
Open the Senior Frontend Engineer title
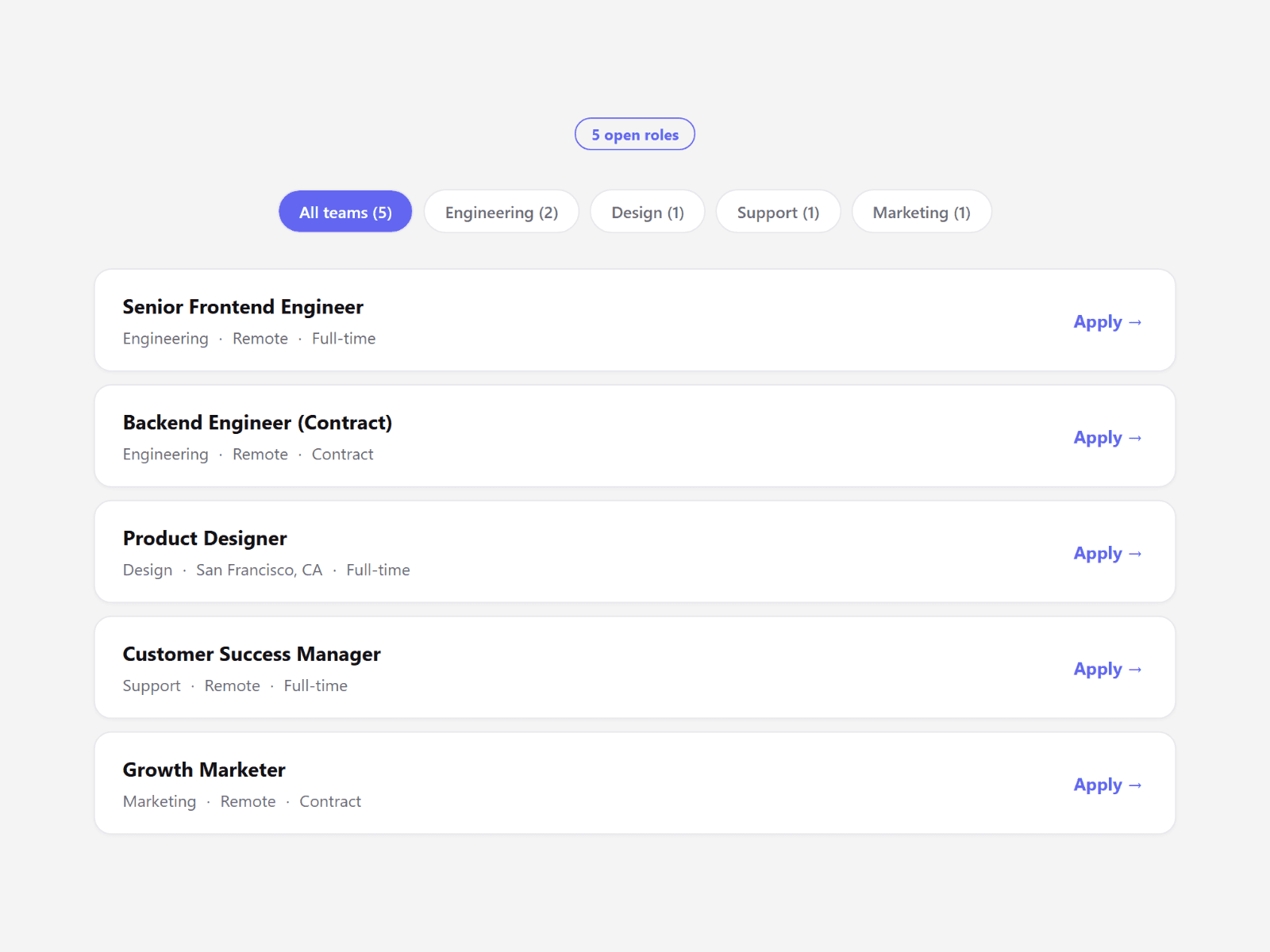[243, 307]
